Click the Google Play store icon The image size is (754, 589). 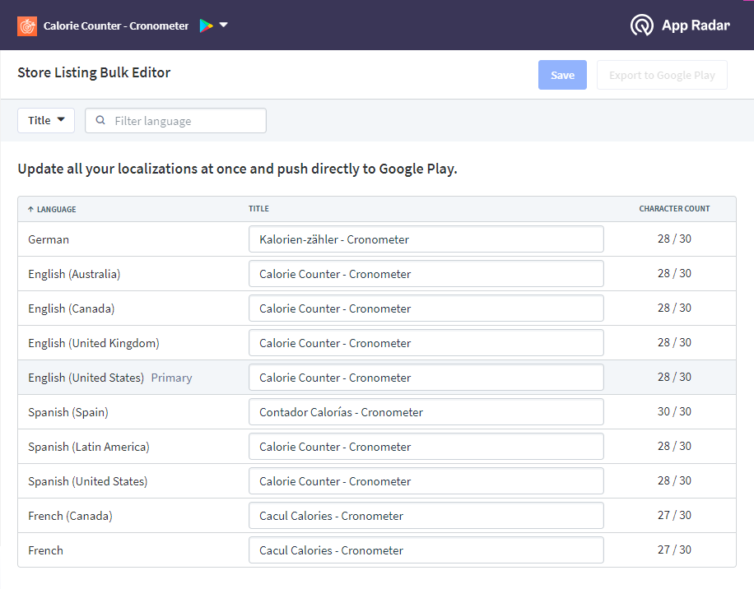pyautogui.click(x=206, y=25)
